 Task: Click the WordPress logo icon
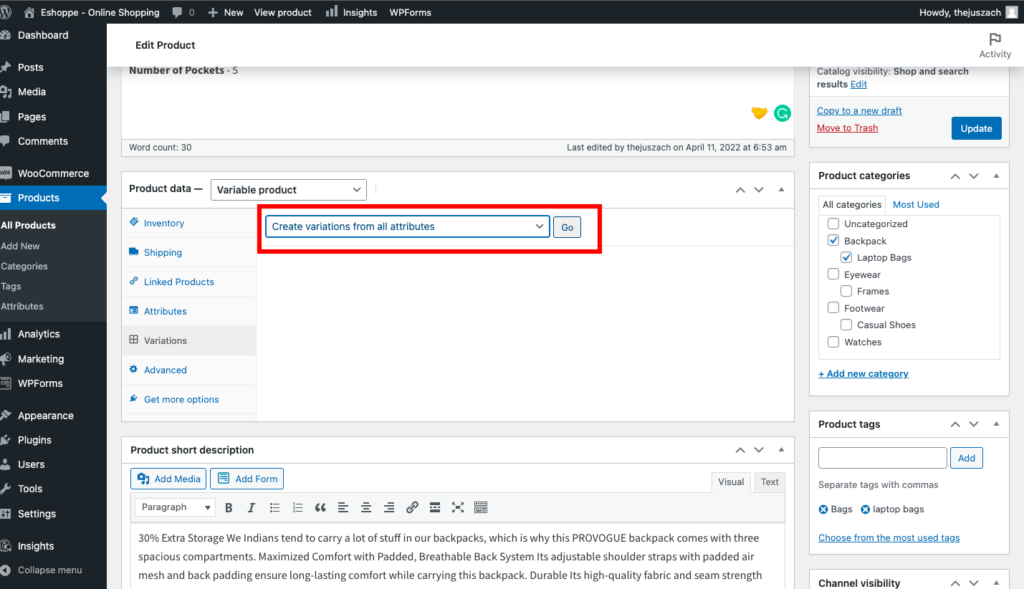tap(6, 12)
